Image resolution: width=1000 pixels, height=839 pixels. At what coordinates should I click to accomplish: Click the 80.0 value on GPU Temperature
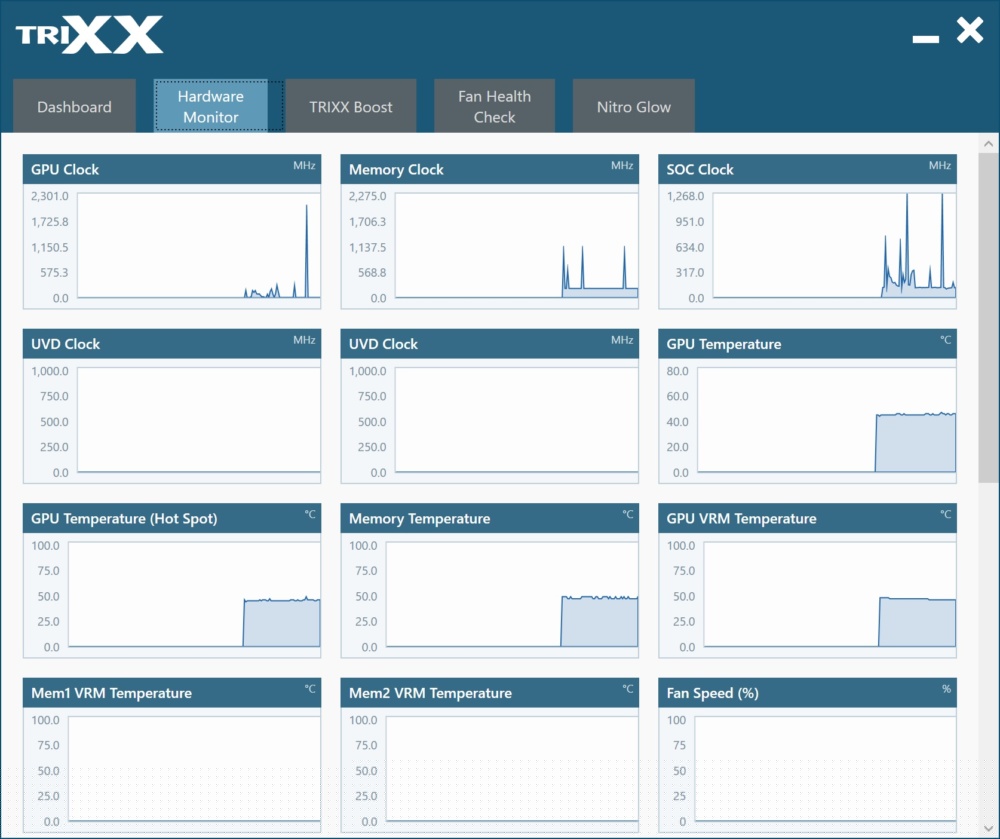[677, 371]
